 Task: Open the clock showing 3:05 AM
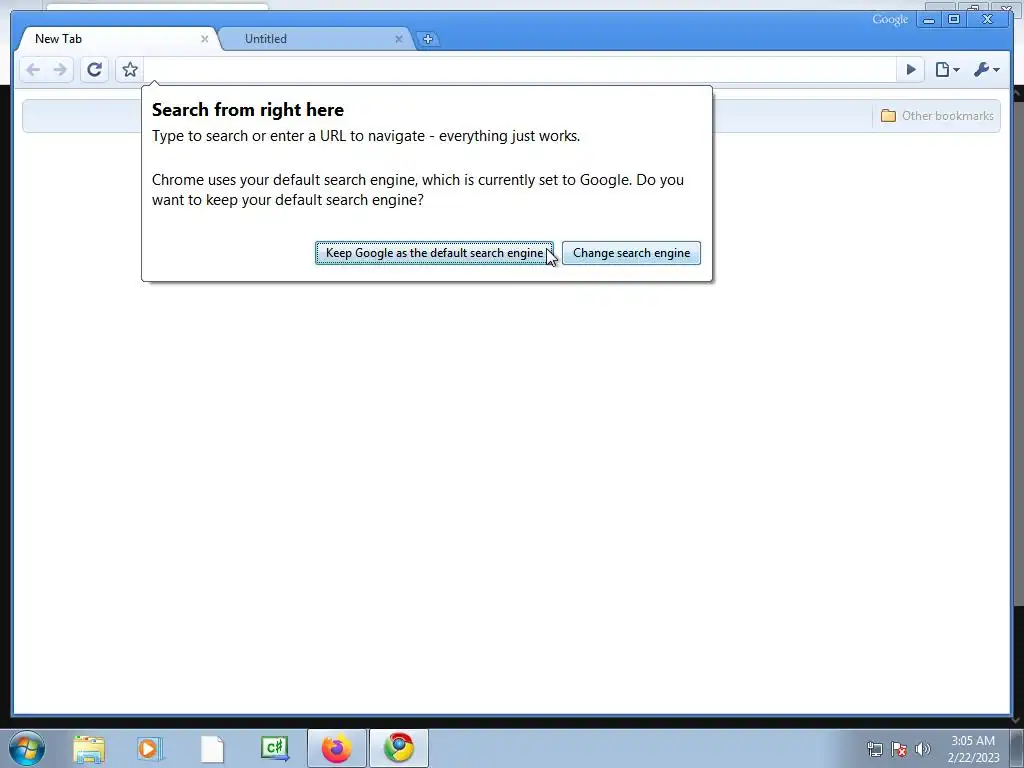pos(973,749)
